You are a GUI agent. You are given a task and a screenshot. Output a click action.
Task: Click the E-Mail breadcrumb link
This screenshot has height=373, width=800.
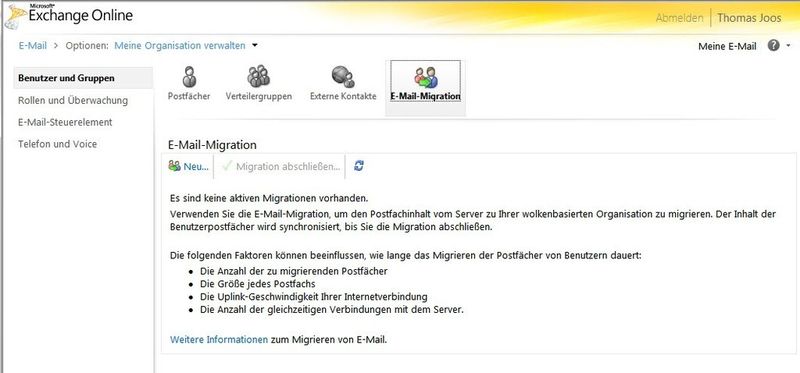pos(33,45)
